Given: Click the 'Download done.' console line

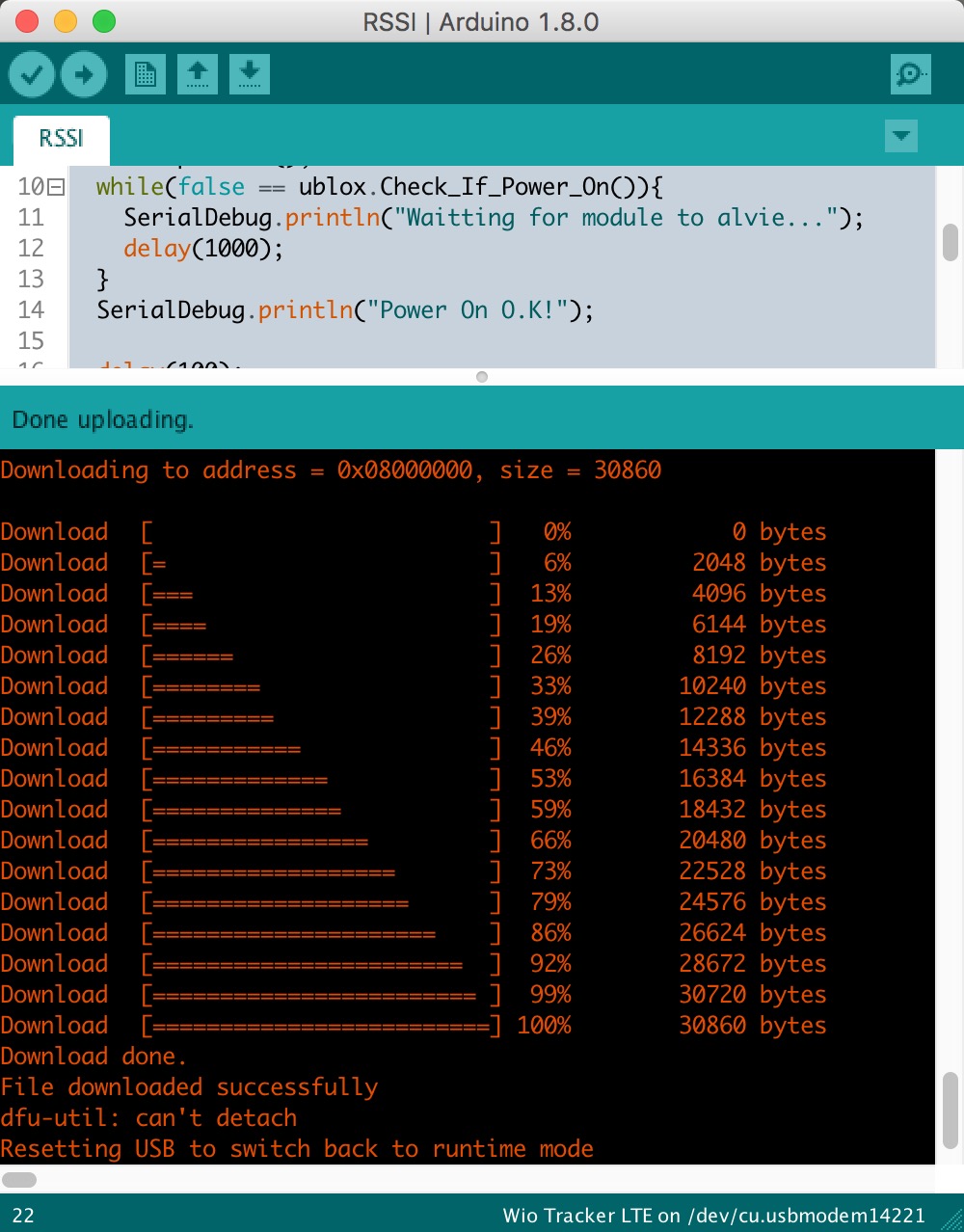Looking at the screenshot, I should [x=94, y=1057].
